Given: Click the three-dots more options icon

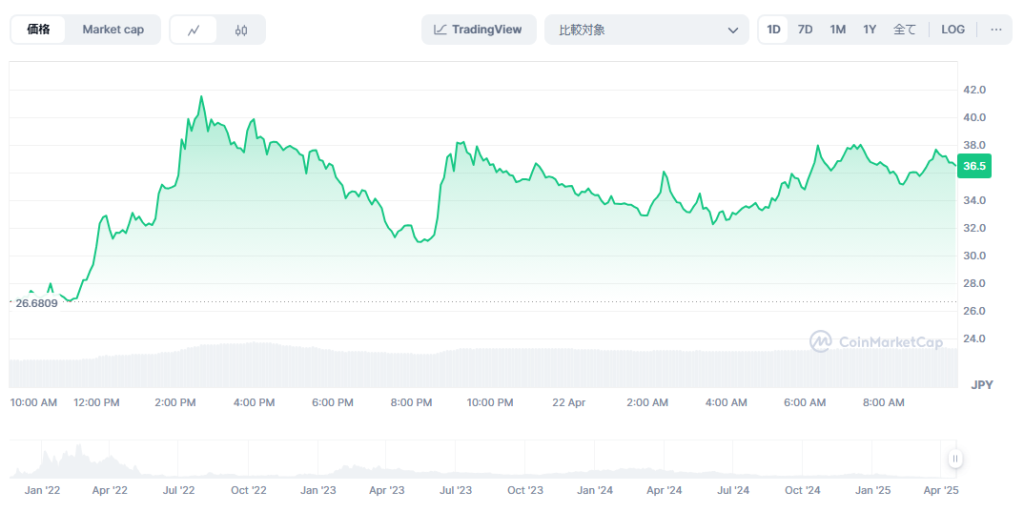Looking at the screenshot, I should pos(996,30).
